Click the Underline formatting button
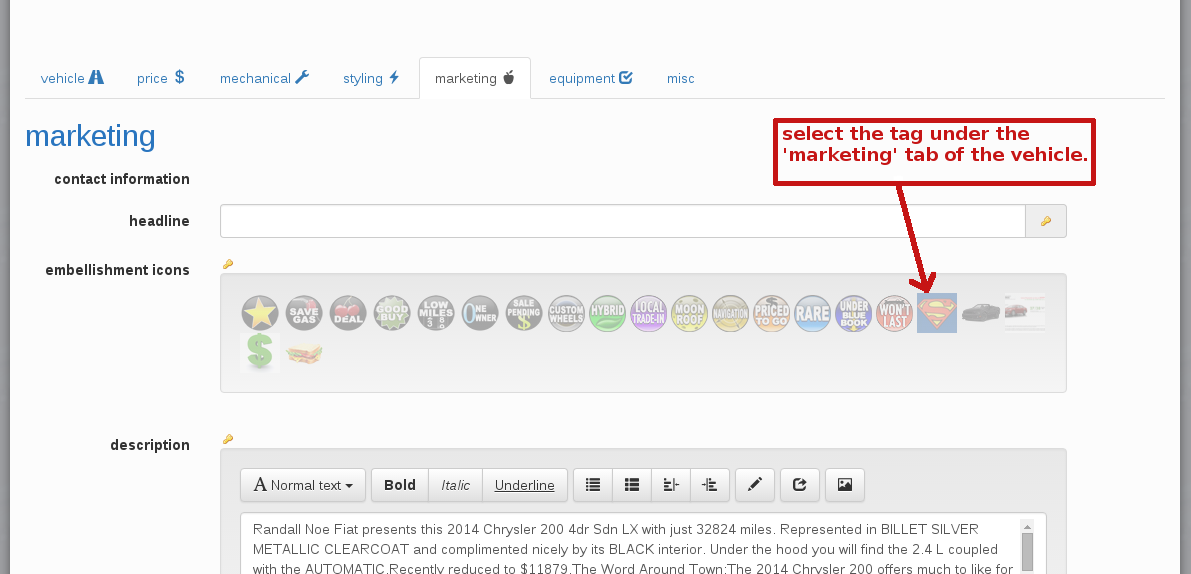The width and height of the screenshot is (1191, 574). tap(524, 485)
